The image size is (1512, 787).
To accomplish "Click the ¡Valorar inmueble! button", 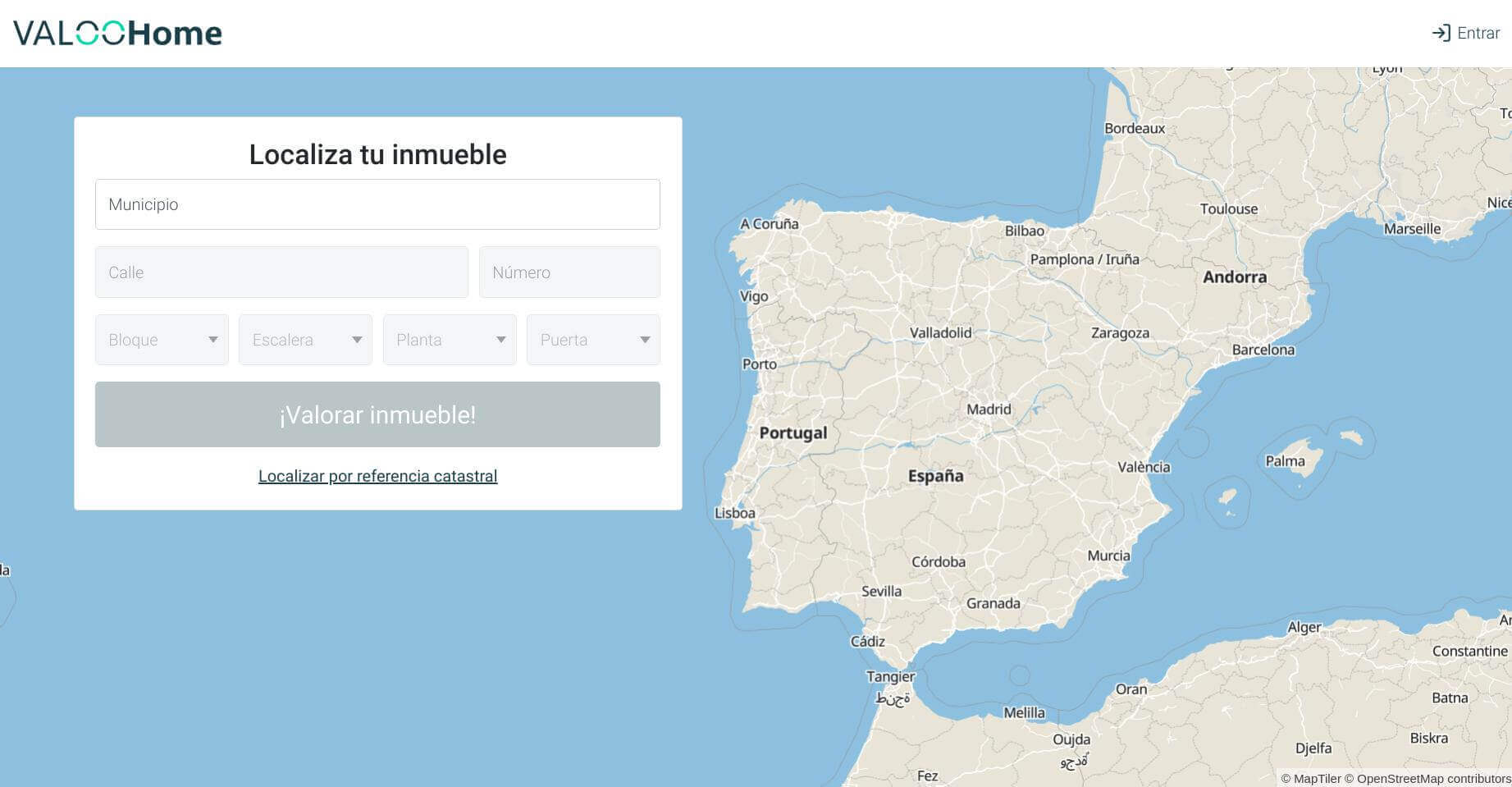I will click(377, 414).
